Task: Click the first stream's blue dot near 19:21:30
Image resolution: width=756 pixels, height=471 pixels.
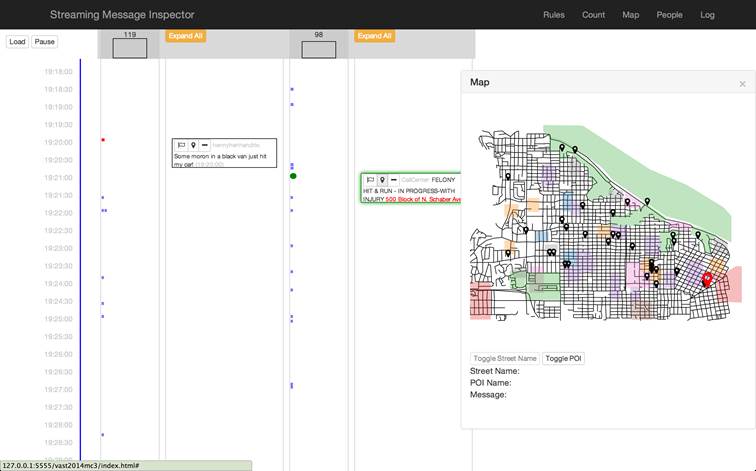Action: (102, 198)
